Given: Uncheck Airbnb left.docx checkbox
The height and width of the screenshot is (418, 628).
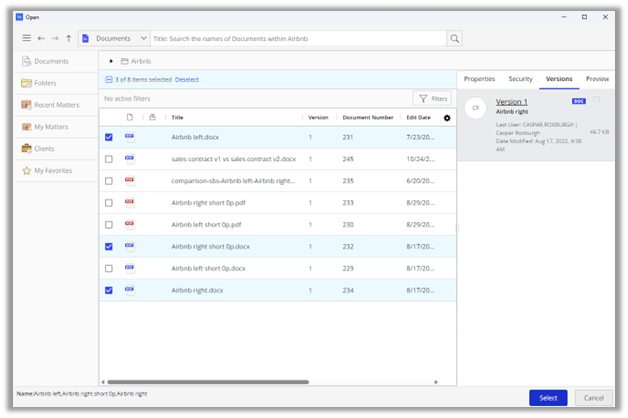Looking at the screenshot, I should 109,137.
